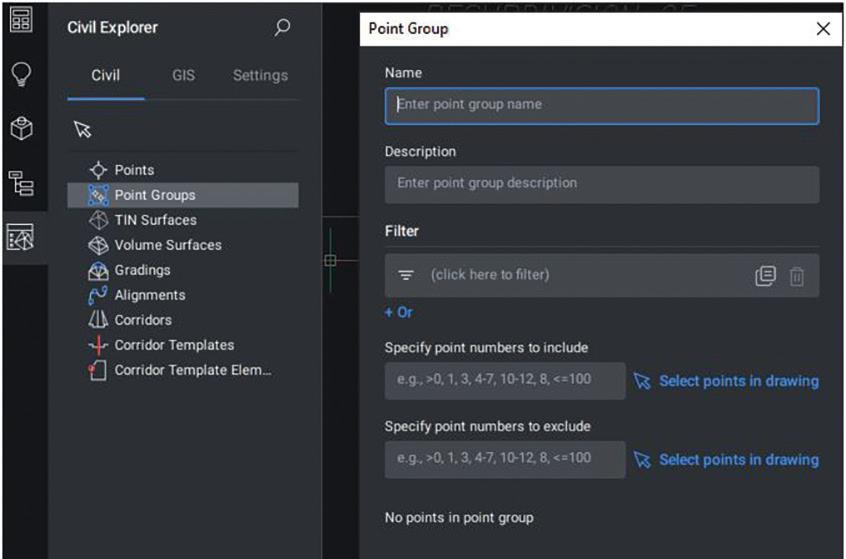Click the 'Filter' section heading

coord(401,231)
